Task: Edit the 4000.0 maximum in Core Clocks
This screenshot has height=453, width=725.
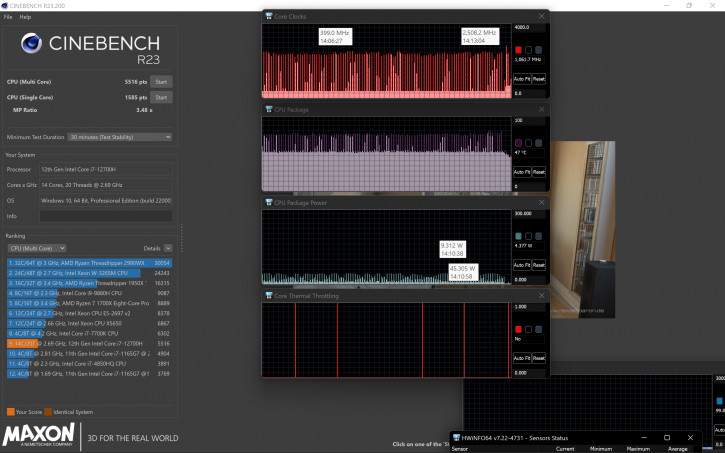Action: 529,27
